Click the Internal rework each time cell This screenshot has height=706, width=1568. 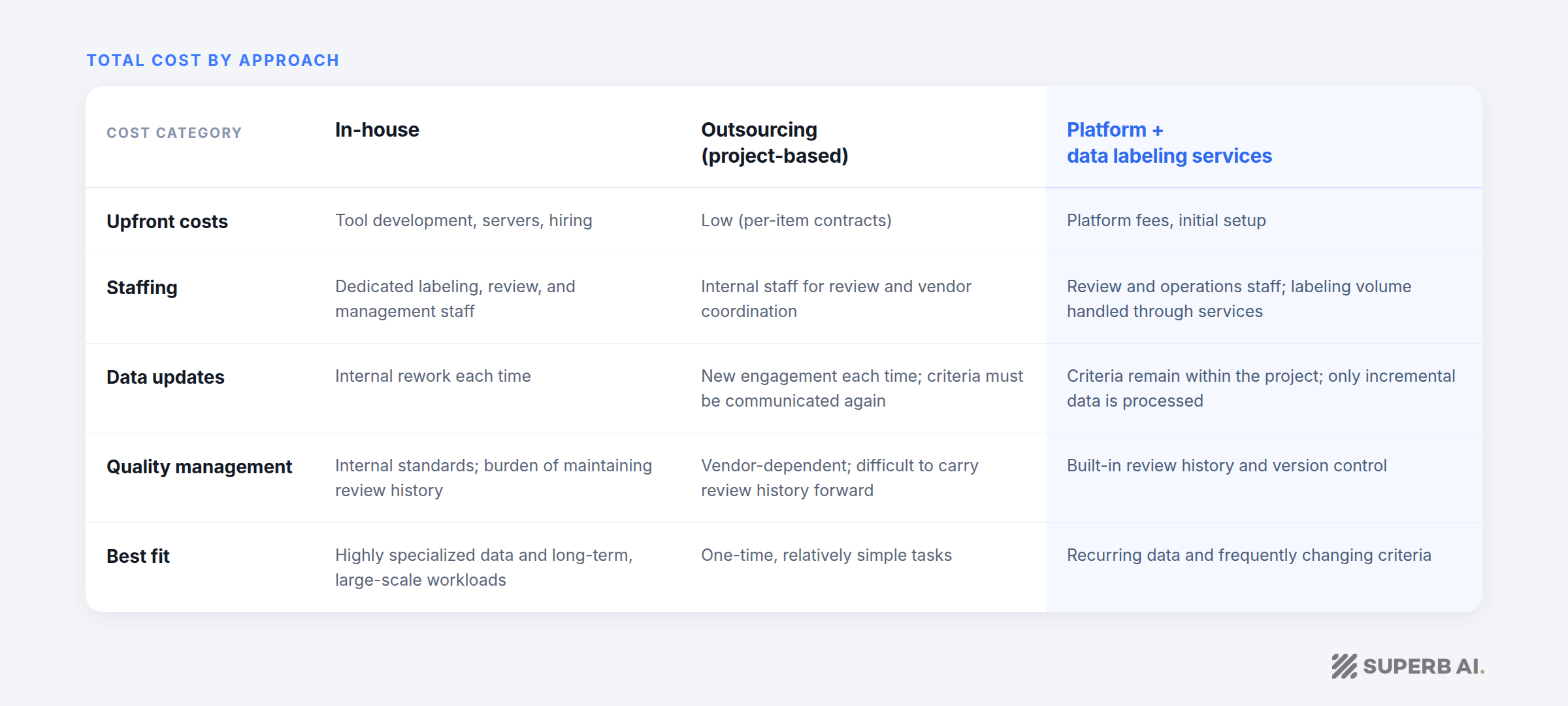tap(433, 376)
